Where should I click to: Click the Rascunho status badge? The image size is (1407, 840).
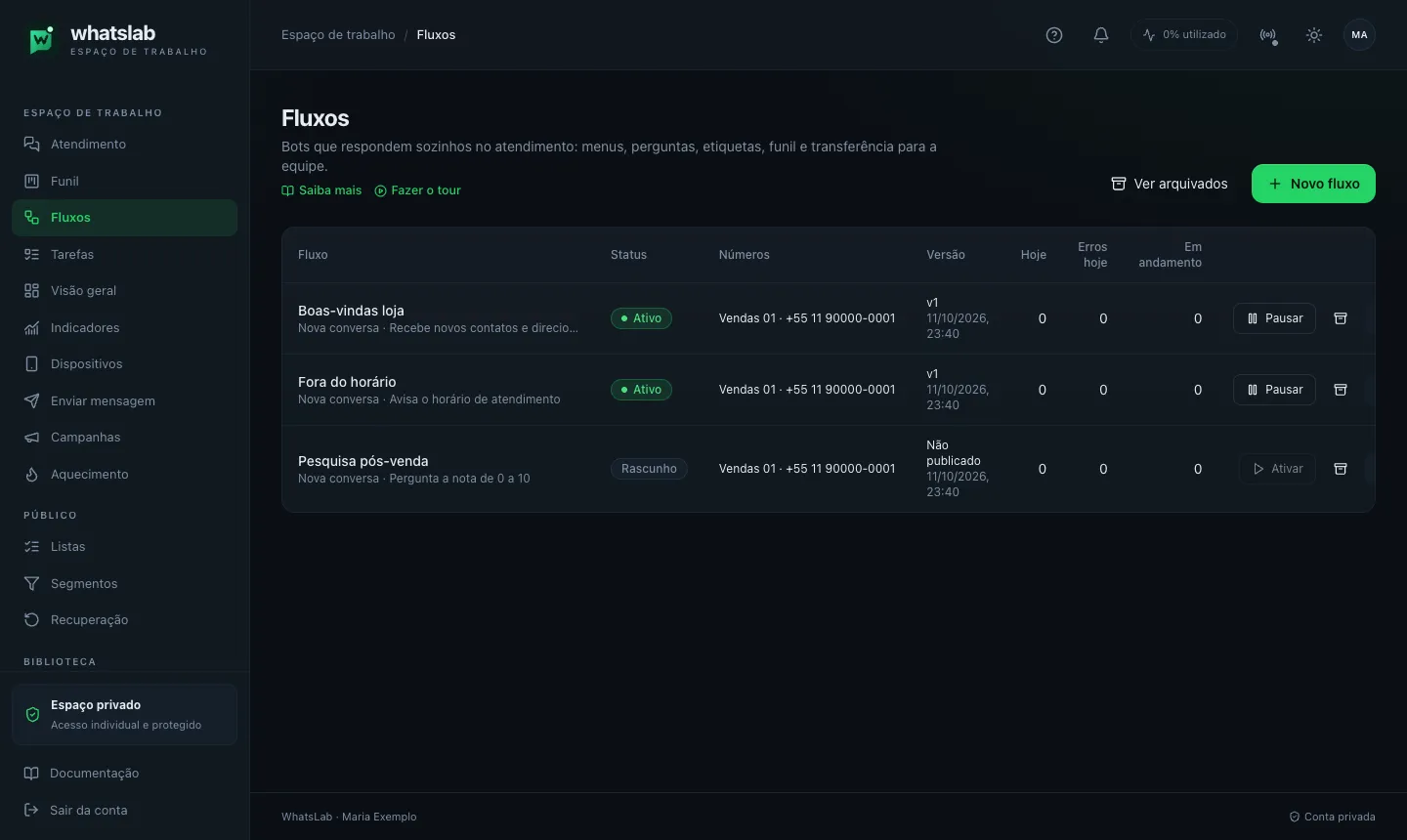tap(649, 469)
